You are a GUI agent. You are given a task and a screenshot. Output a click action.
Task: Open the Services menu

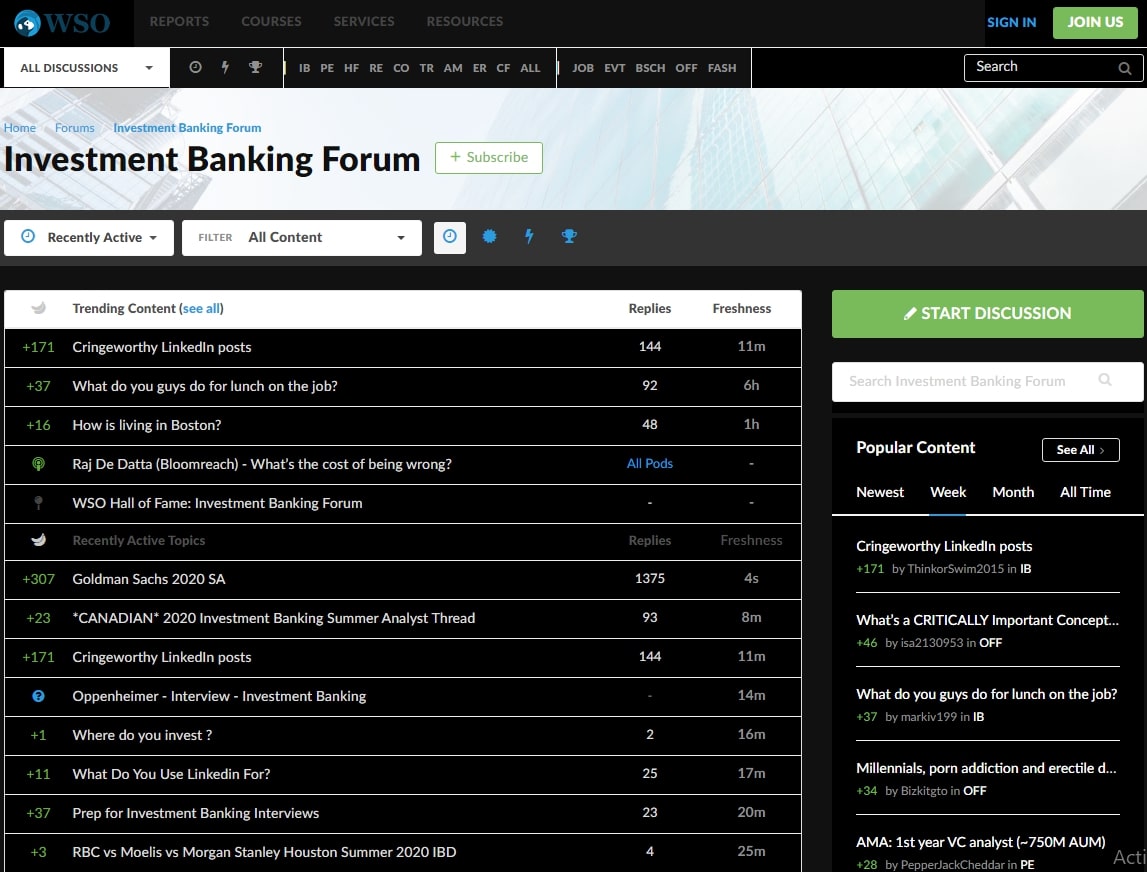[364, 22]
